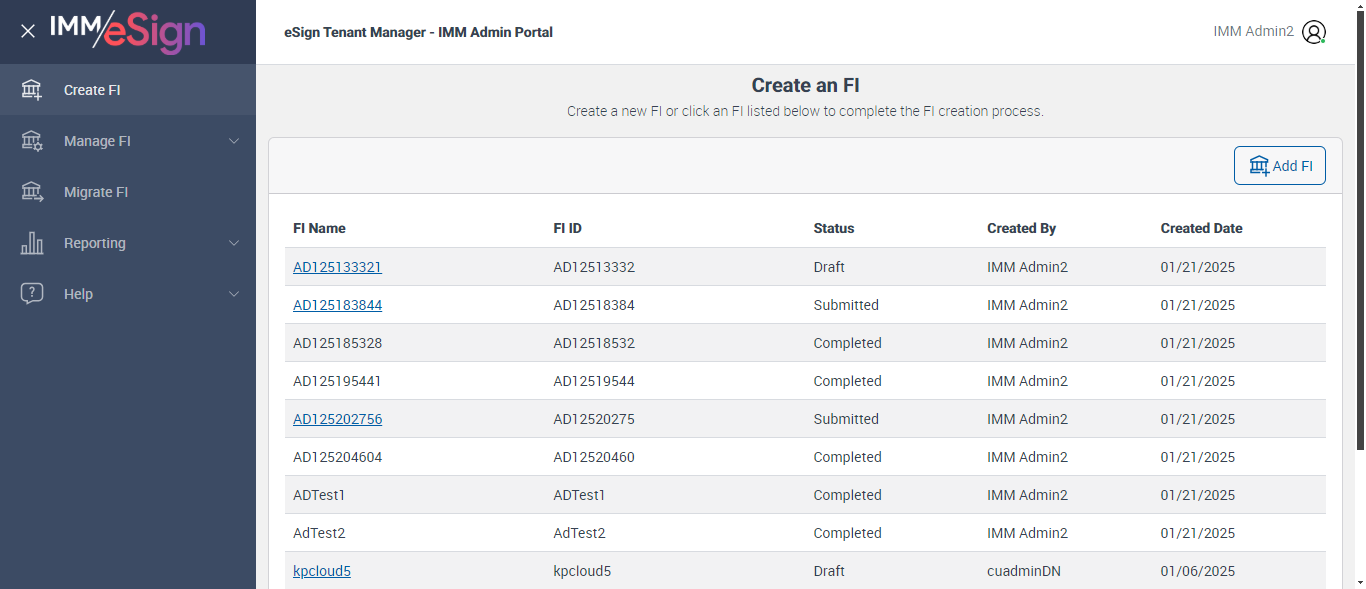Click the Draft status of kpcloud5
Image resolution: width=1366 pixels, height=589 pixels.
(829, 571)
